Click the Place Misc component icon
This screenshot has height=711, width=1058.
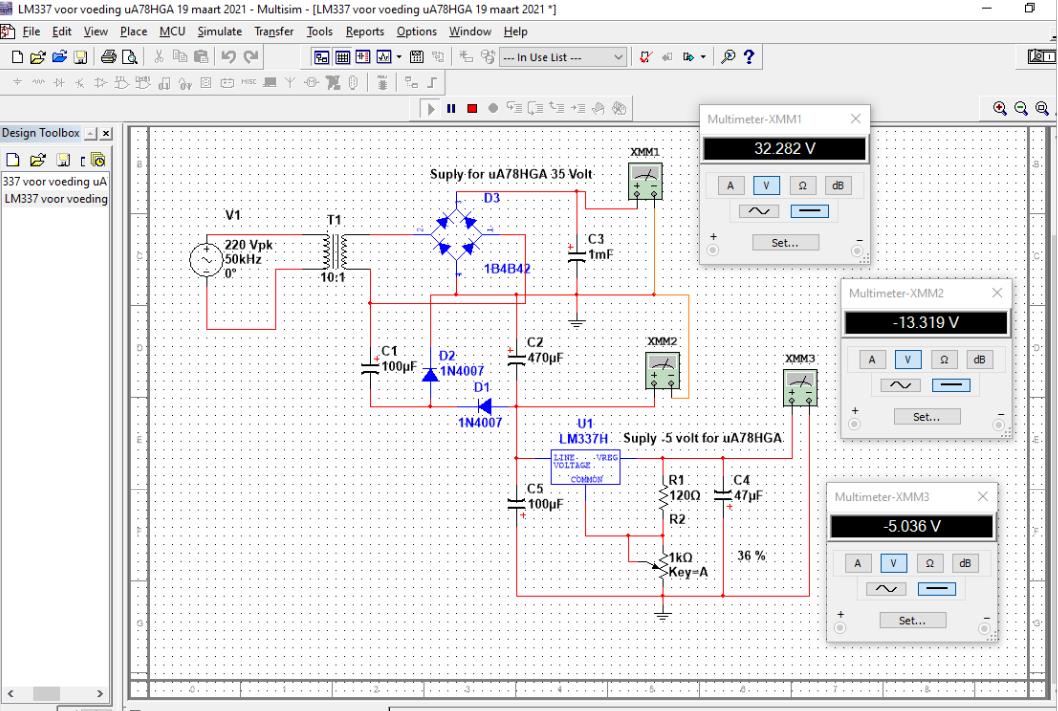click(249, 83)
